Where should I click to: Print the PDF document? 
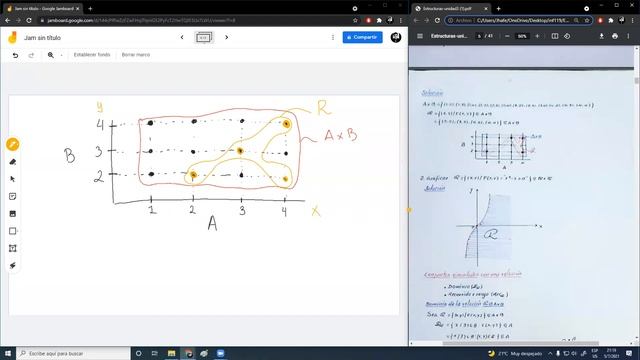click(615, 36)
